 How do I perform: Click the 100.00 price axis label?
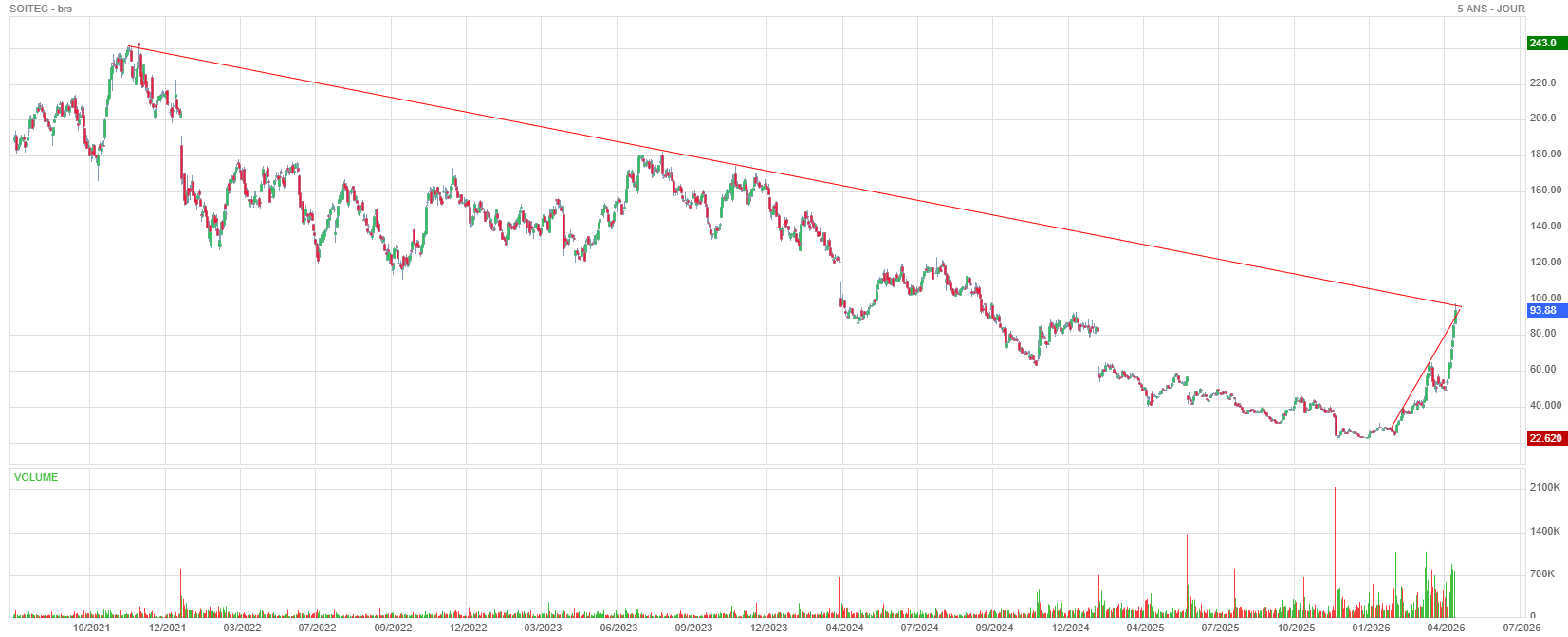pos(1546,298)
